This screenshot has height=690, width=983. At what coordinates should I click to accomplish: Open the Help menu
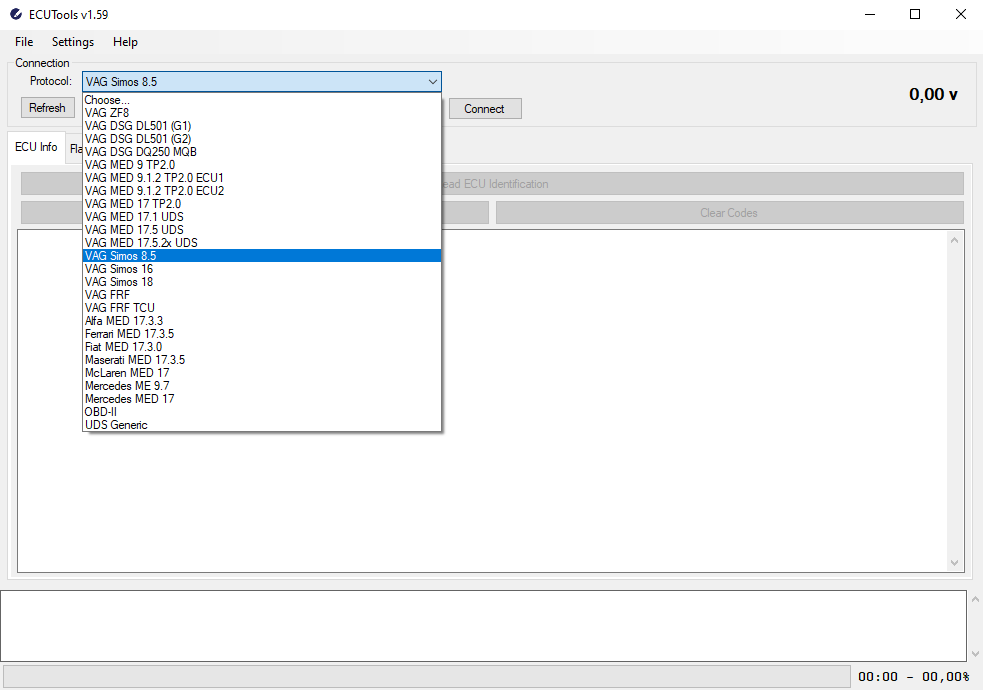pyautogui.click(x=125, y=42)
